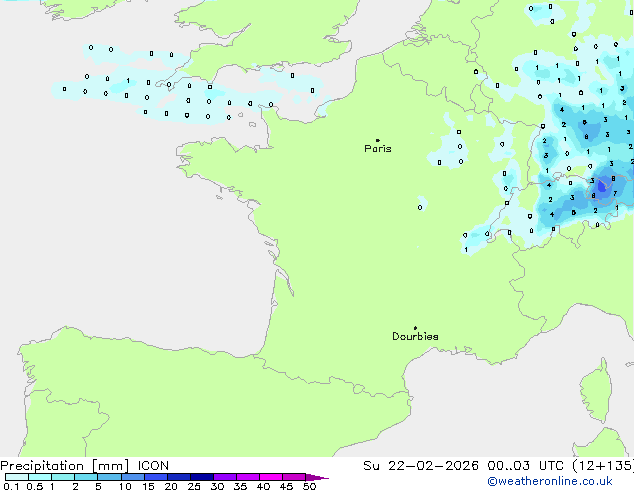Image resolution: width=634 pixels, height=490 pixels.
Task: Select the dot marker above Dourbies
Action: (x=415, y=328)
